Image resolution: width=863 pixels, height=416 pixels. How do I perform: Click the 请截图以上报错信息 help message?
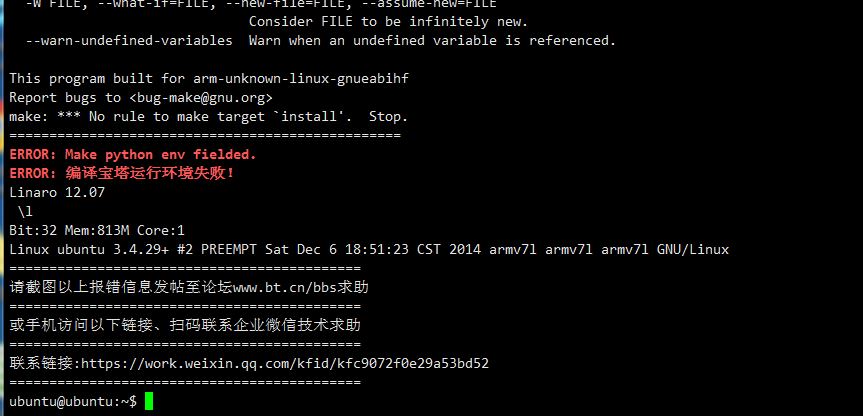click(189, 287)
